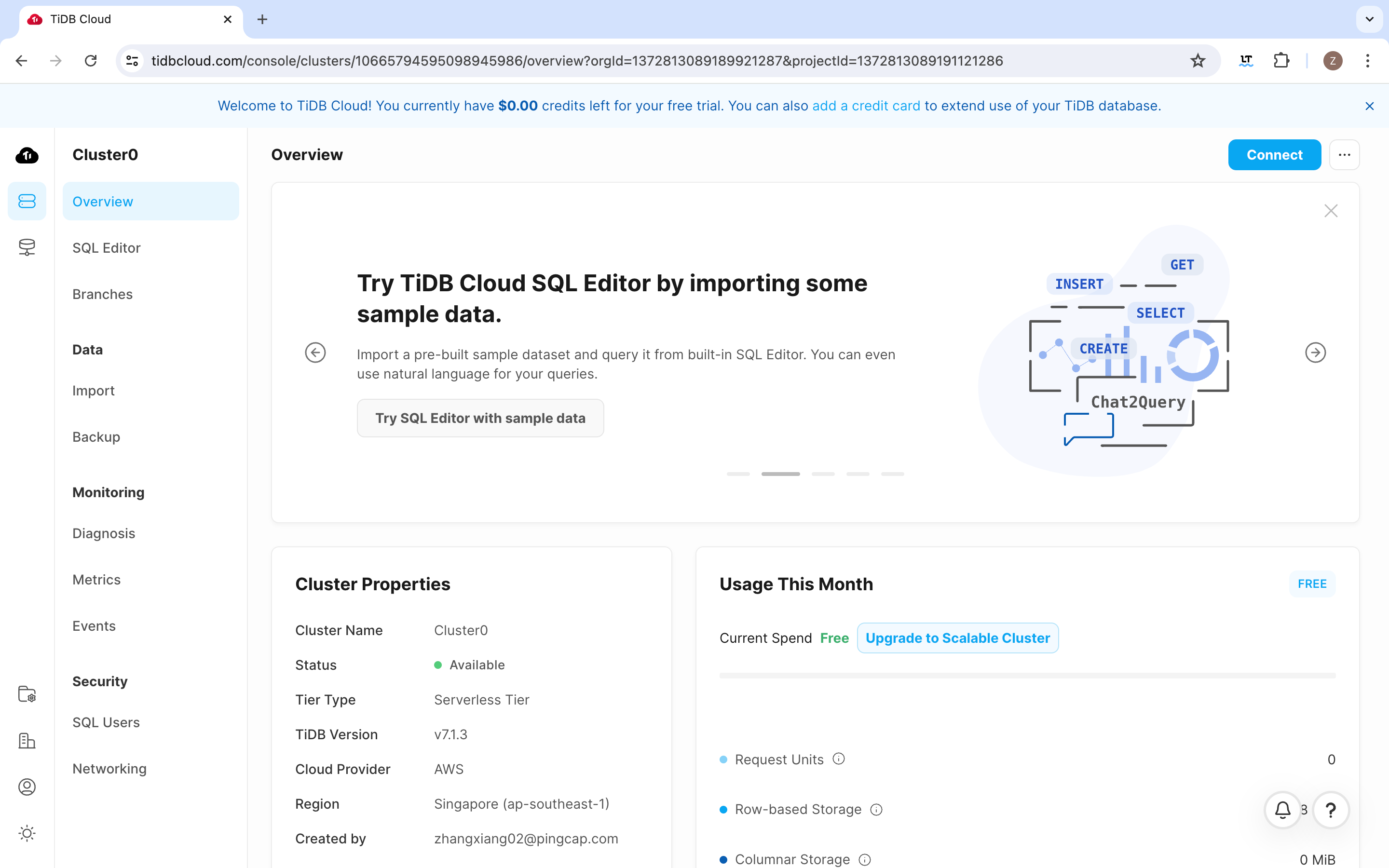Click the FREE badge in Usage card
This screenshot has width=1389, height=868.
pyautogui.click(x=1312, y=584)
